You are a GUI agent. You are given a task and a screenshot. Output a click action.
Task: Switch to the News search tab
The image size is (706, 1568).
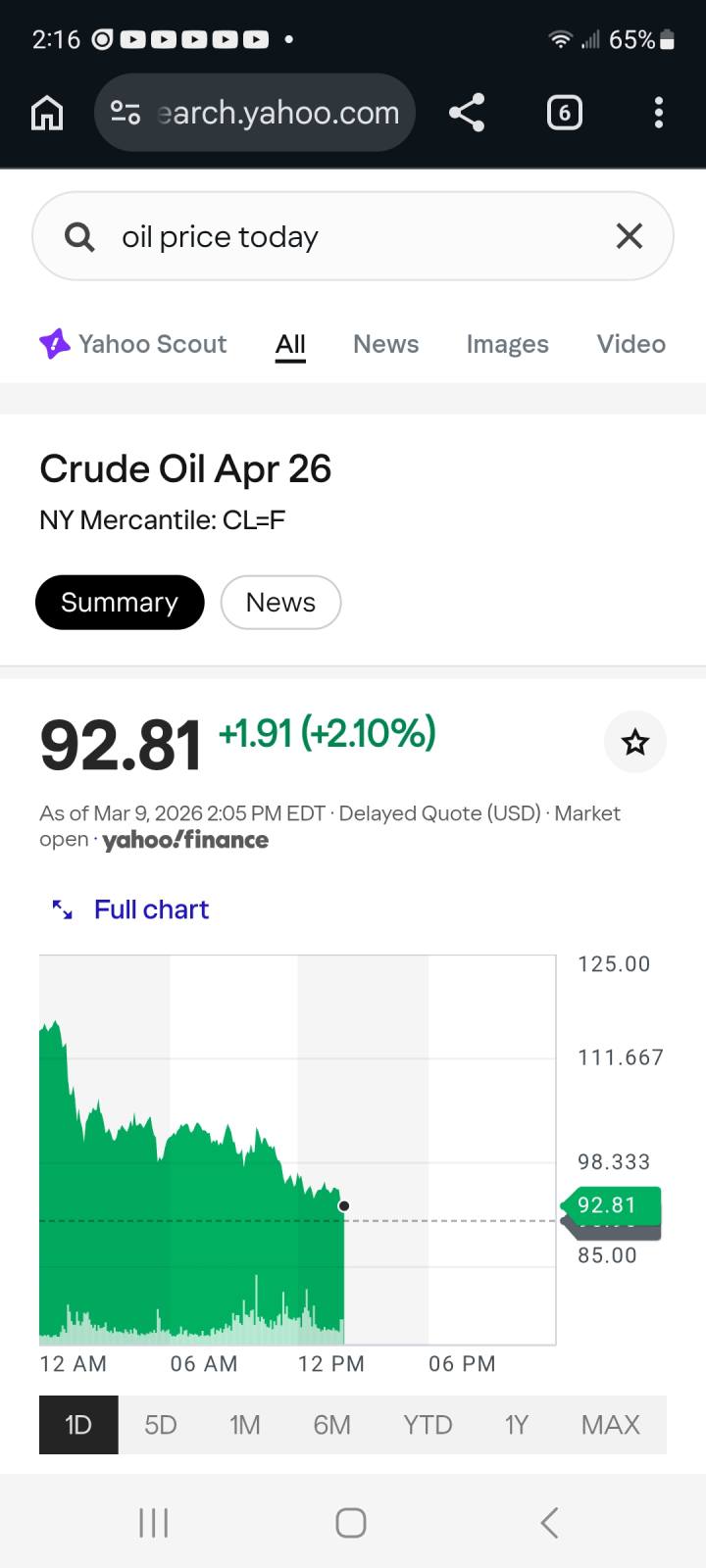[385, 344]
